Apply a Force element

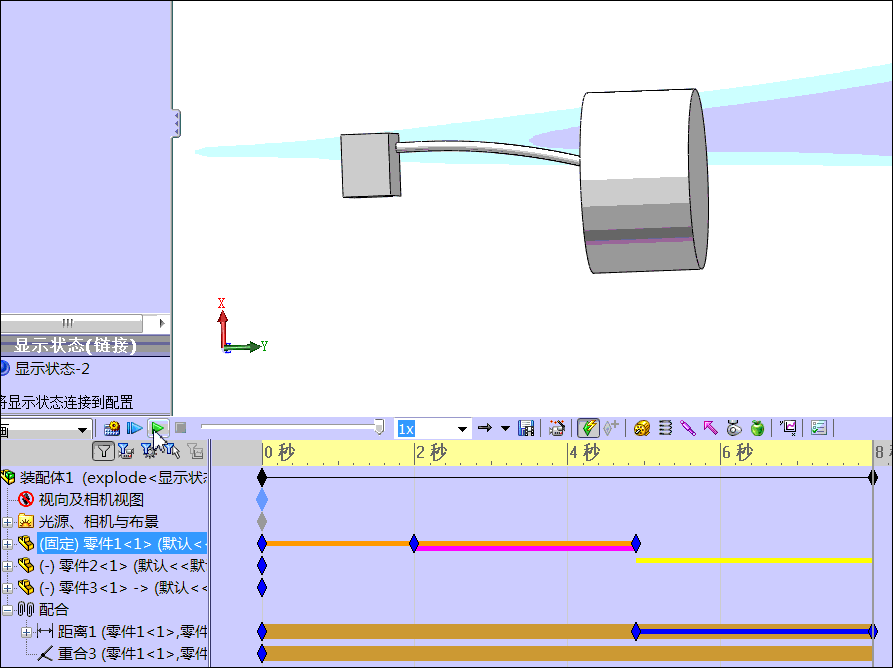click(x=710, y=428)
